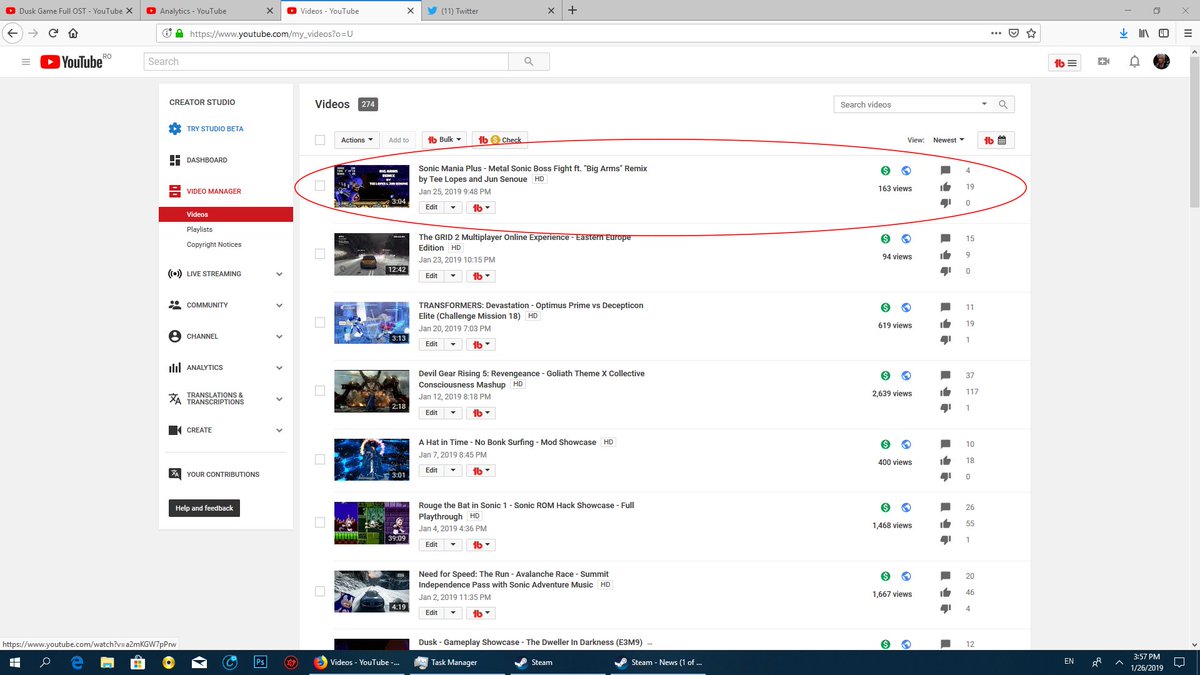Expand the Community sidebar section
Screen dimensions: 1200x675
pos(279,305)
